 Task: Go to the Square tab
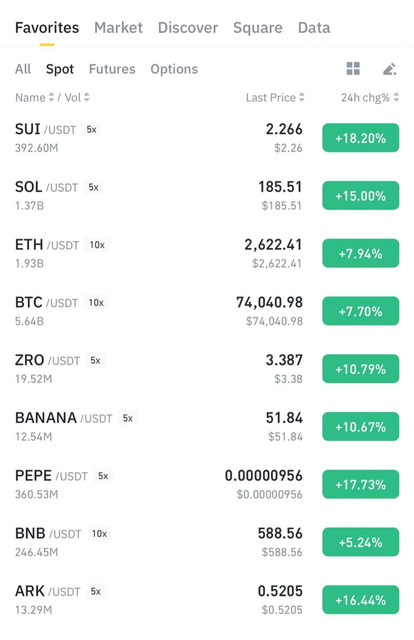(258, 28)
